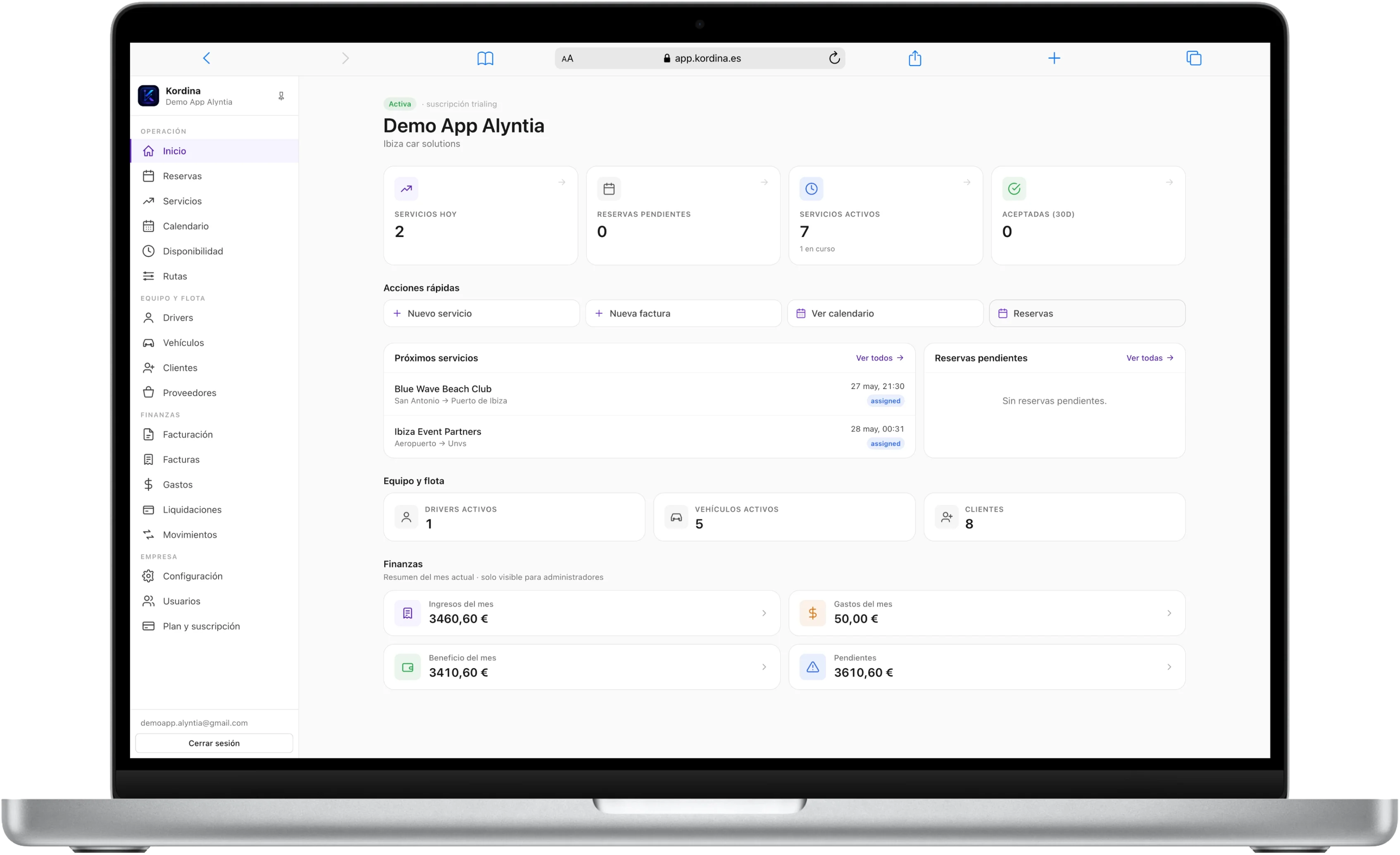Screen dimensions: 1400x855
Task: Click the Drivers activos person icon
Action: click(406, 517)
